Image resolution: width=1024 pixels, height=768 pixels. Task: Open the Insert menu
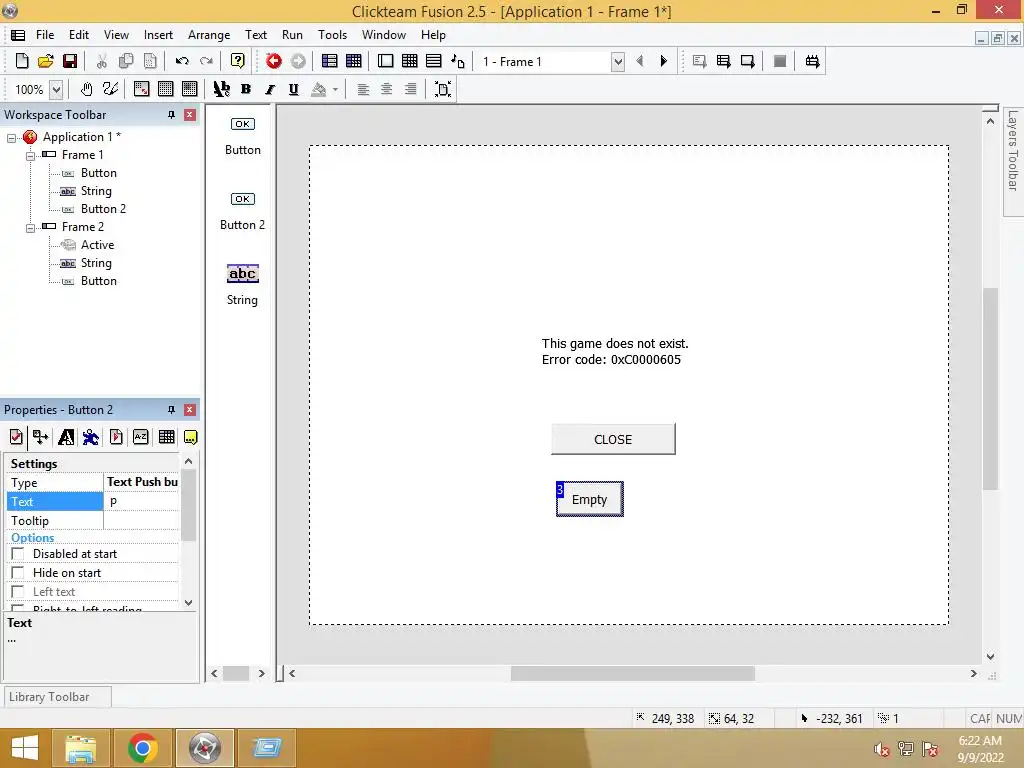click(x=158, y=35)
